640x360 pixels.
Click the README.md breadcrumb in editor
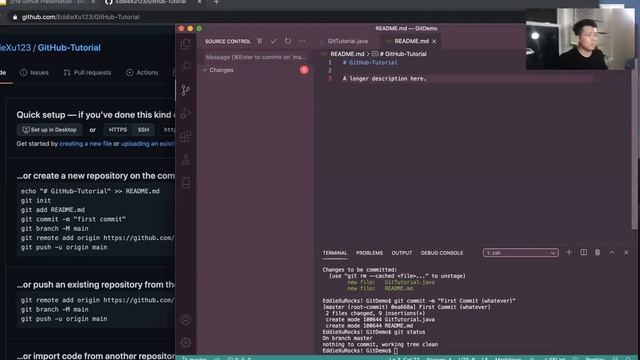(347, 54)
